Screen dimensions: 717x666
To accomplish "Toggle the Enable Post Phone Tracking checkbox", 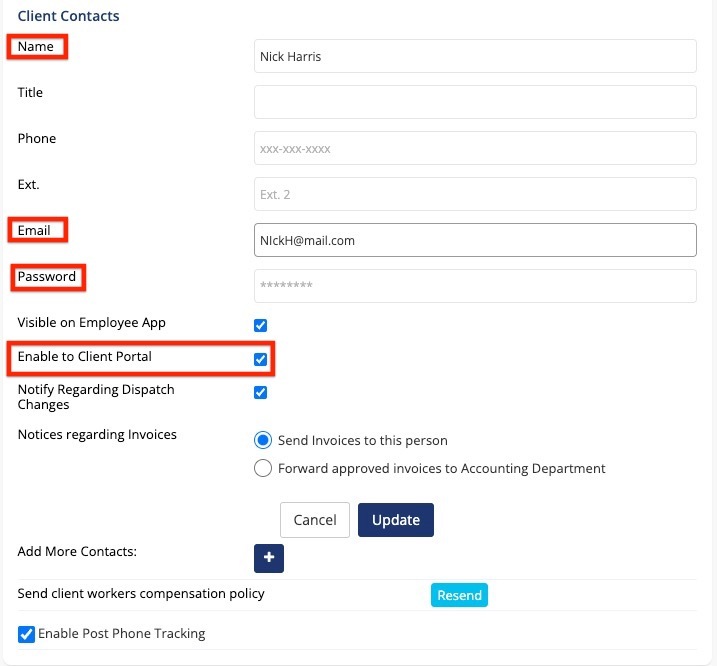I will (x=26, y=634).
